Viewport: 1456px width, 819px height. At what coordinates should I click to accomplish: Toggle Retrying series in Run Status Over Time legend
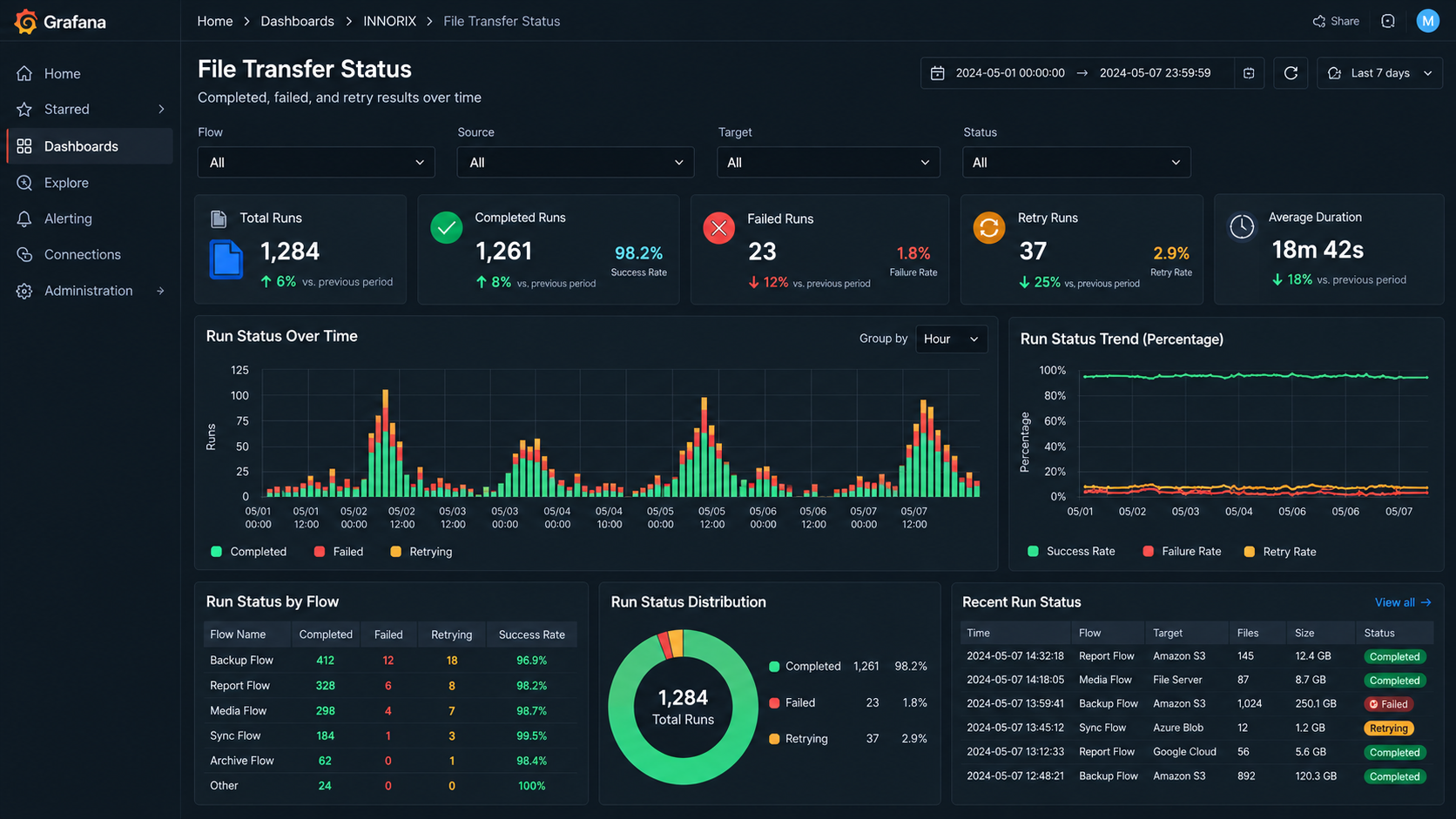(421, 552)
